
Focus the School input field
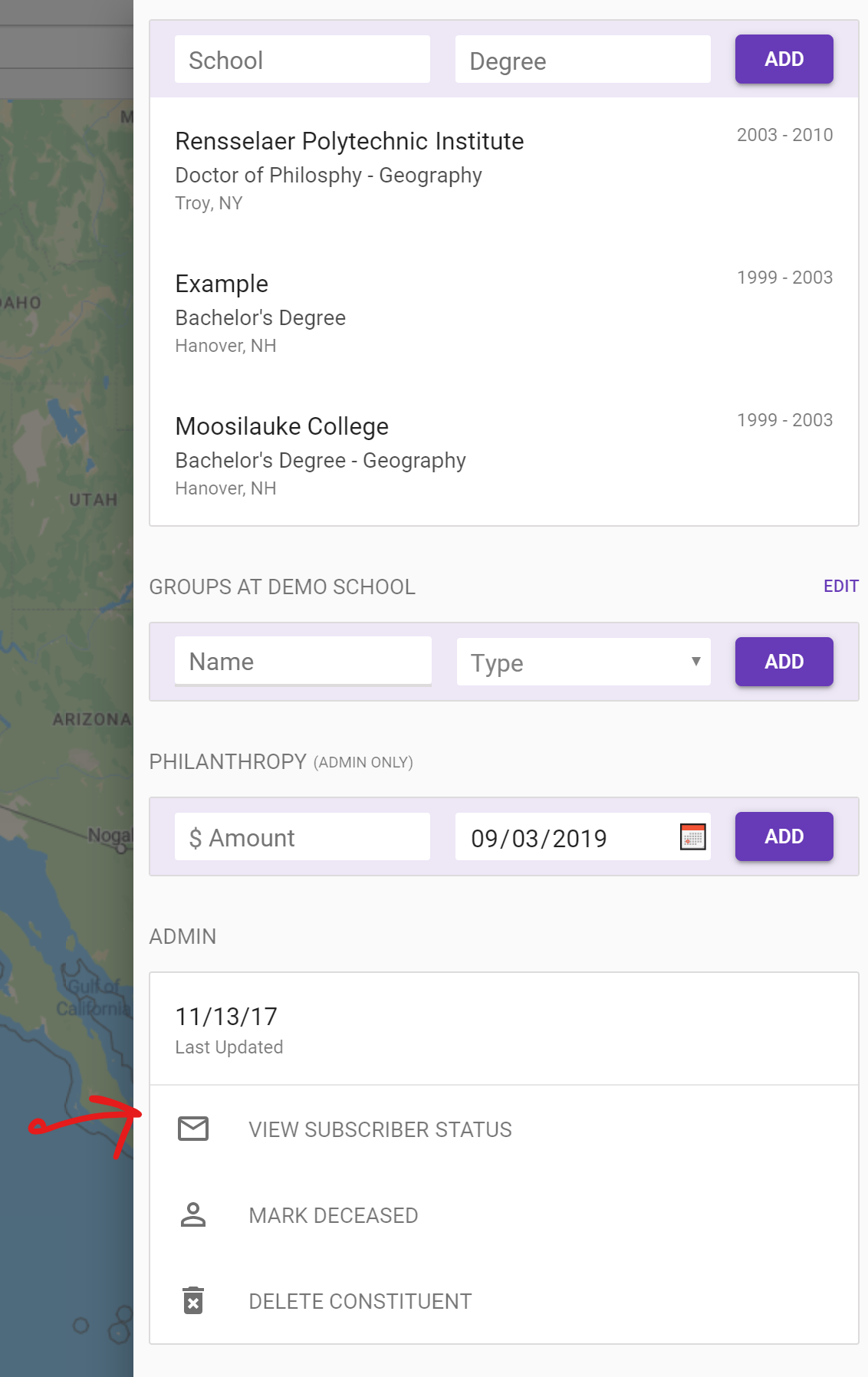pyautogui.click(x=302, y=60)
